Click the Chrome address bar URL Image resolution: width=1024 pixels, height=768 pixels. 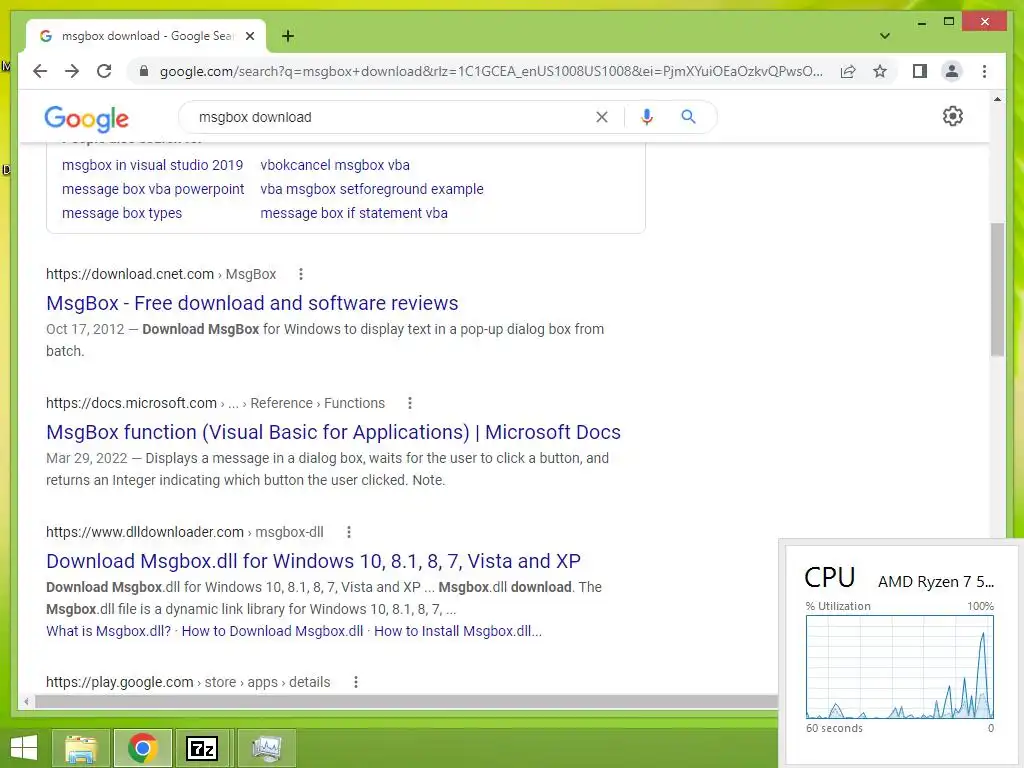click(491, 71)
